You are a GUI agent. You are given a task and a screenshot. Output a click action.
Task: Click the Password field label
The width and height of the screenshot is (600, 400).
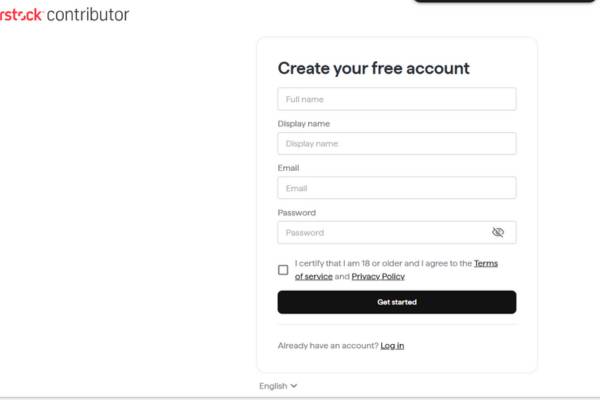tap(296, 213)
